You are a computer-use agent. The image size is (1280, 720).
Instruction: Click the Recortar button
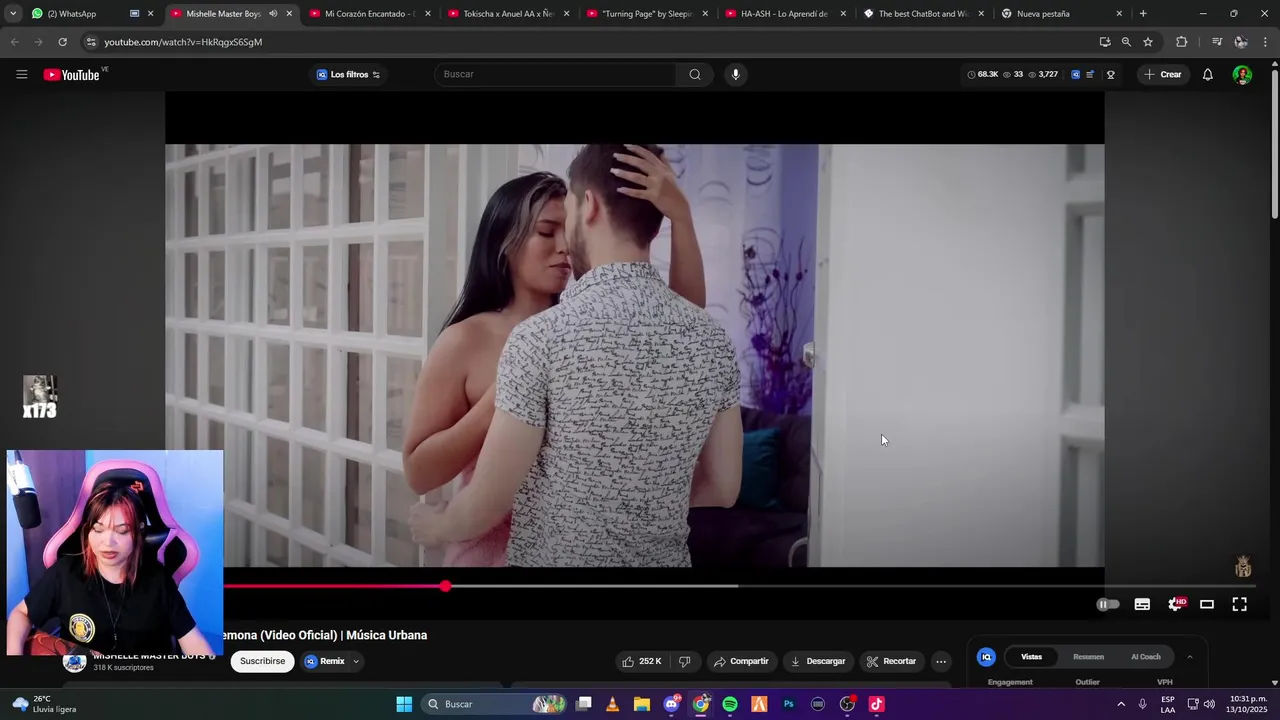click(x=891, y=661)
